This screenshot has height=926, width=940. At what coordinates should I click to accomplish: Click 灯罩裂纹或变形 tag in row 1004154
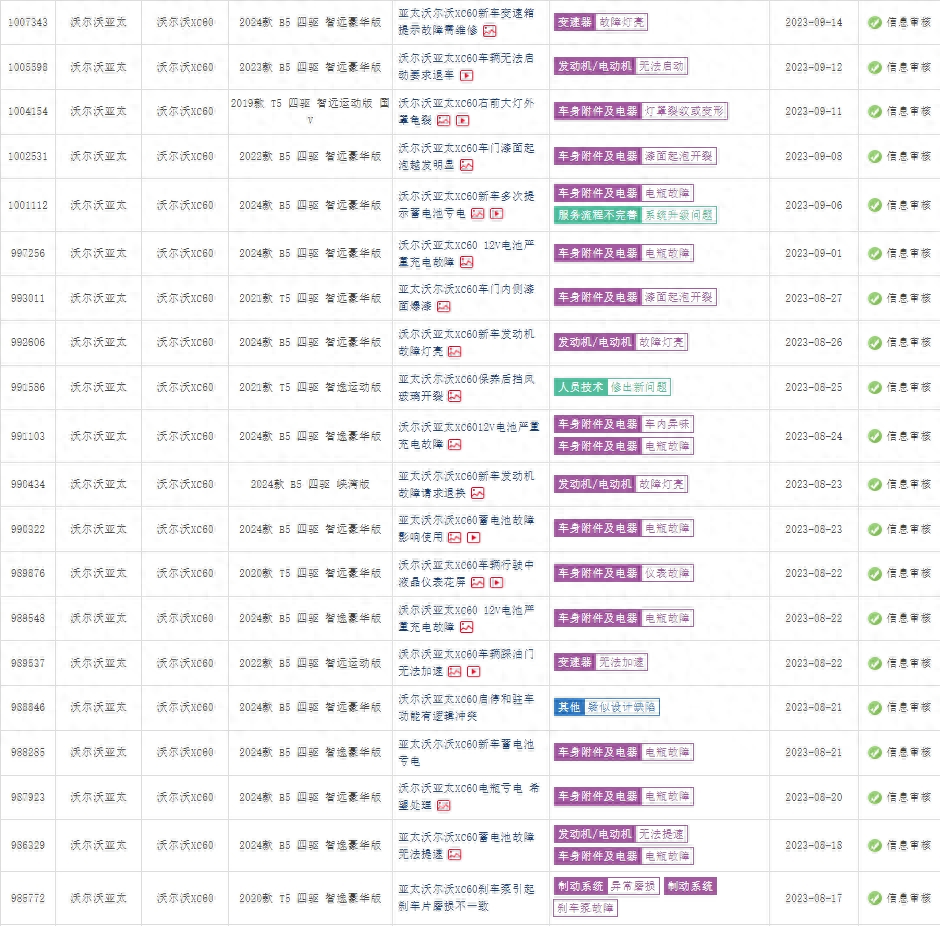[684, 111]
